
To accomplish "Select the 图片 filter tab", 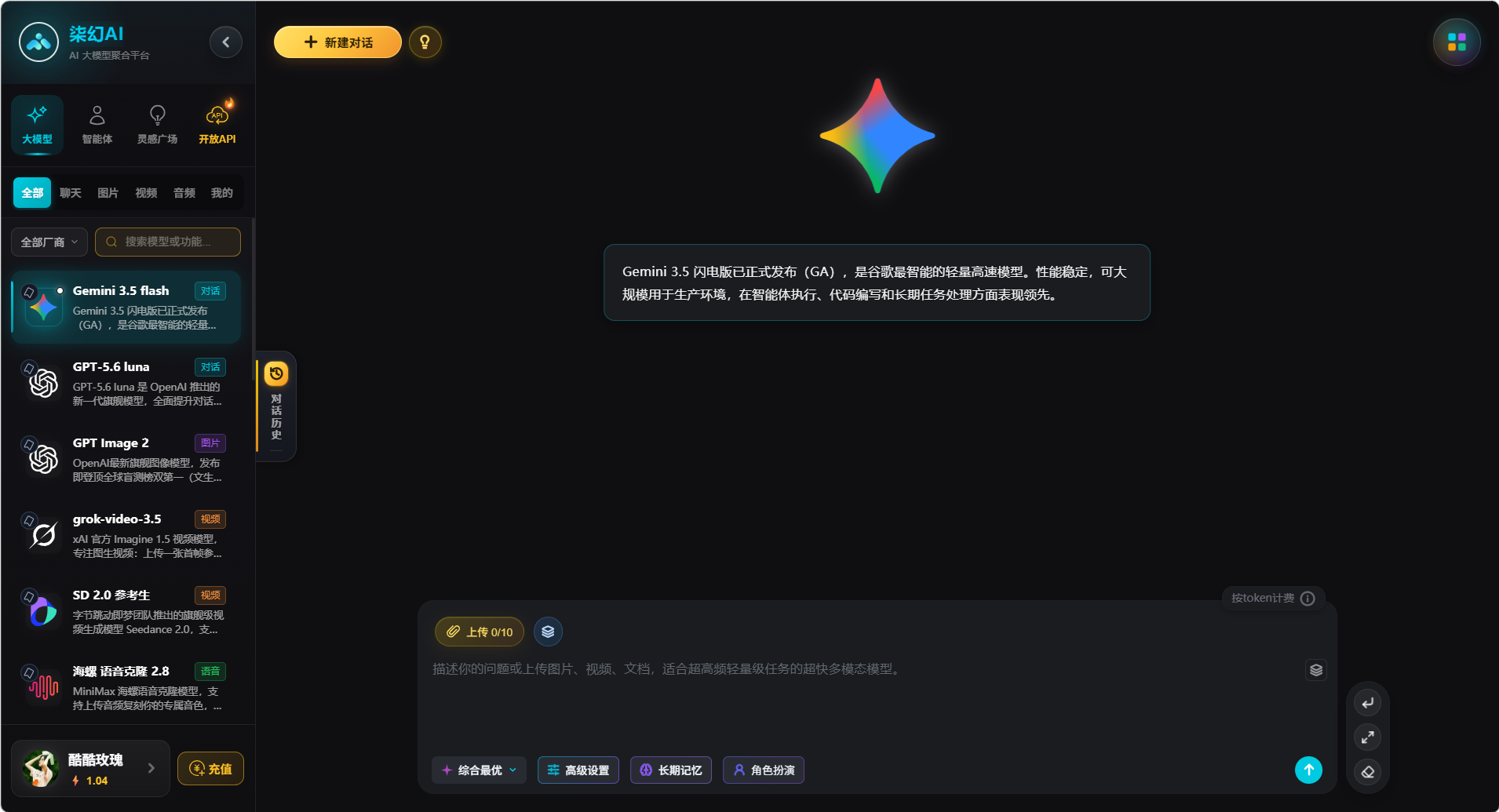I will [x=108, y=193].
